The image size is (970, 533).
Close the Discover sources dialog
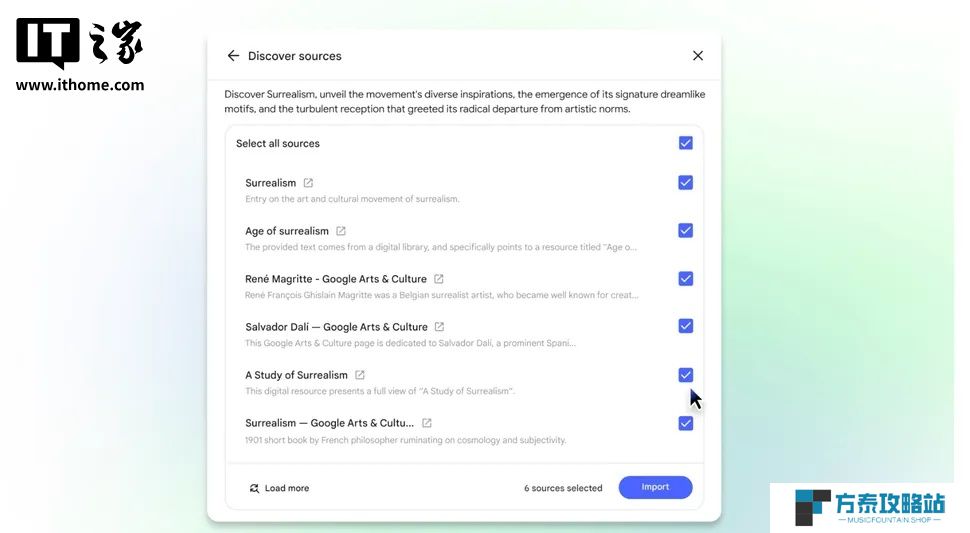pyautogui.click(x=698, y=56)
